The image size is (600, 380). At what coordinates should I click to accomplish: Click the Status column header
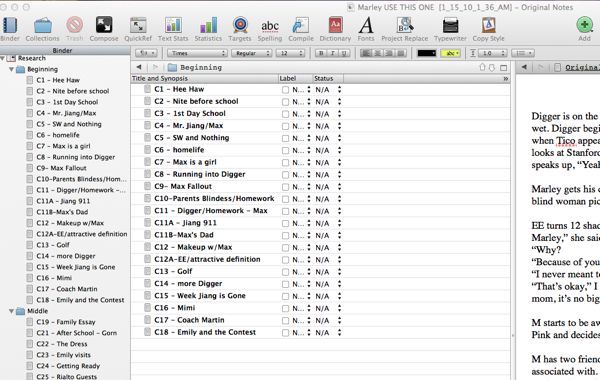tap(328, 78)
